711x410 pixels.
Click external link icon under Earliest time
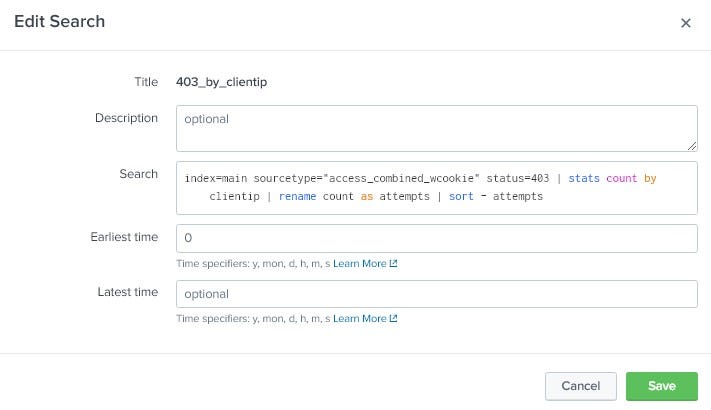[393, 264]
